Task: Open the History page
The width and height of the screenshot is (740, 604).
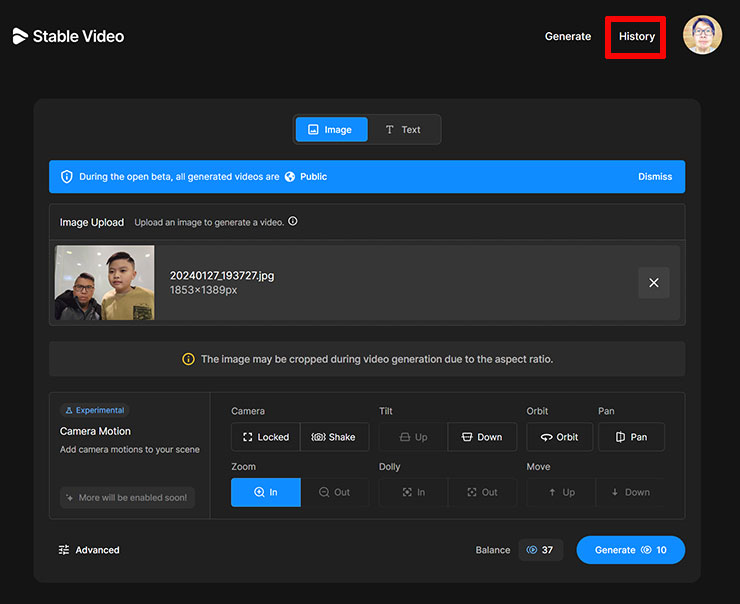Action: [x=636, y=37]
